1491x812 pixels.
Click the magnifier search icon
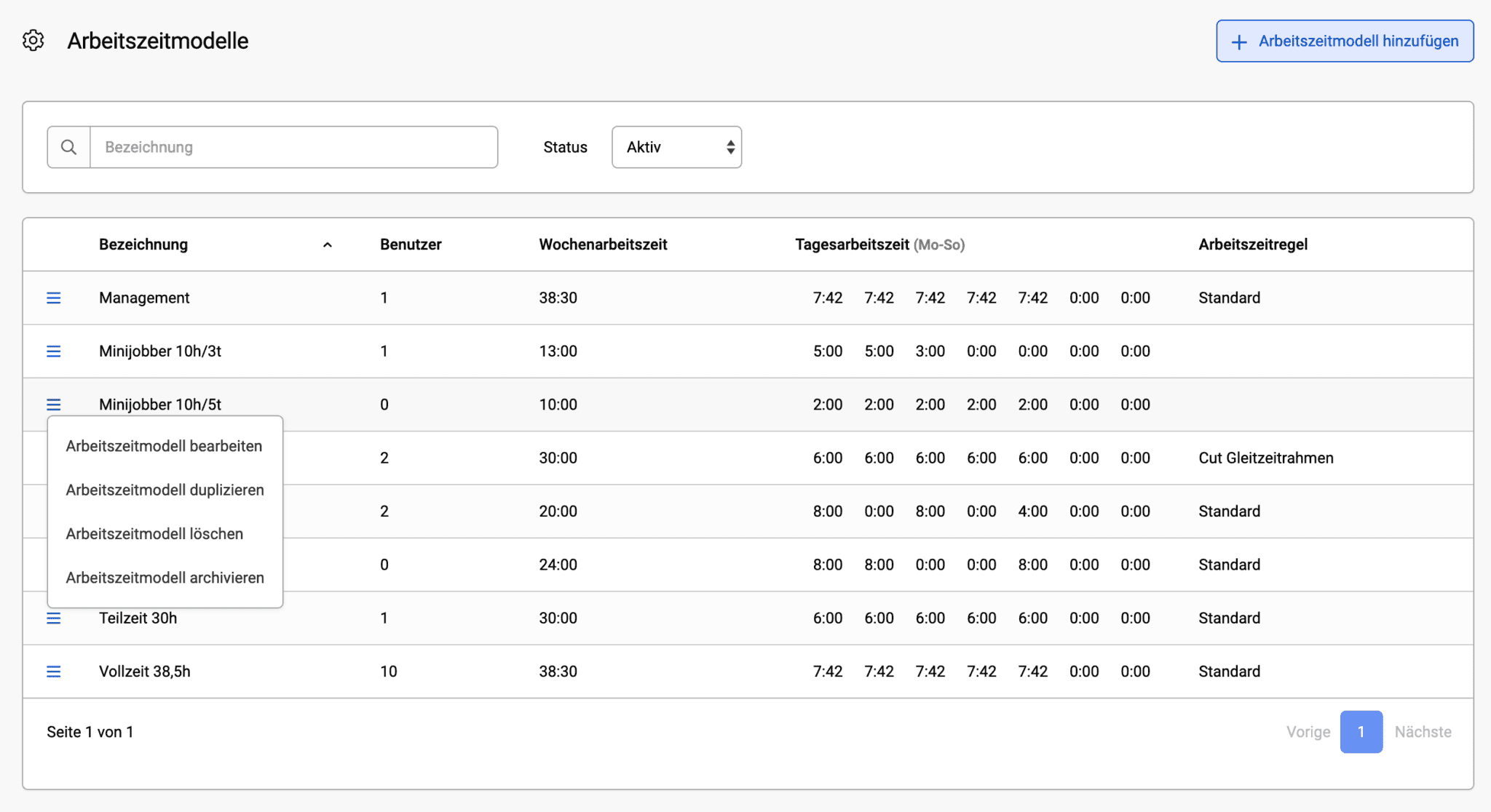[69, 147]
